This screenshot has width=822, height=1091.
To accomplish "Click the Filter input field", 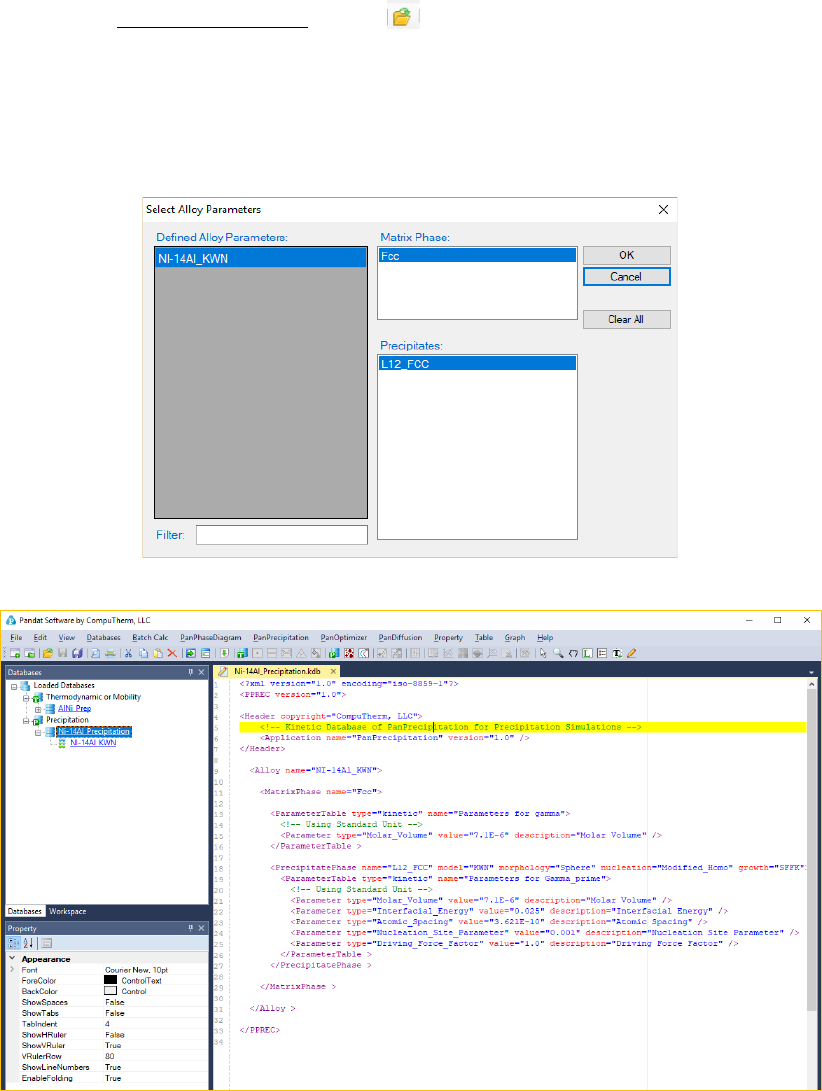I will coord(282,535).
